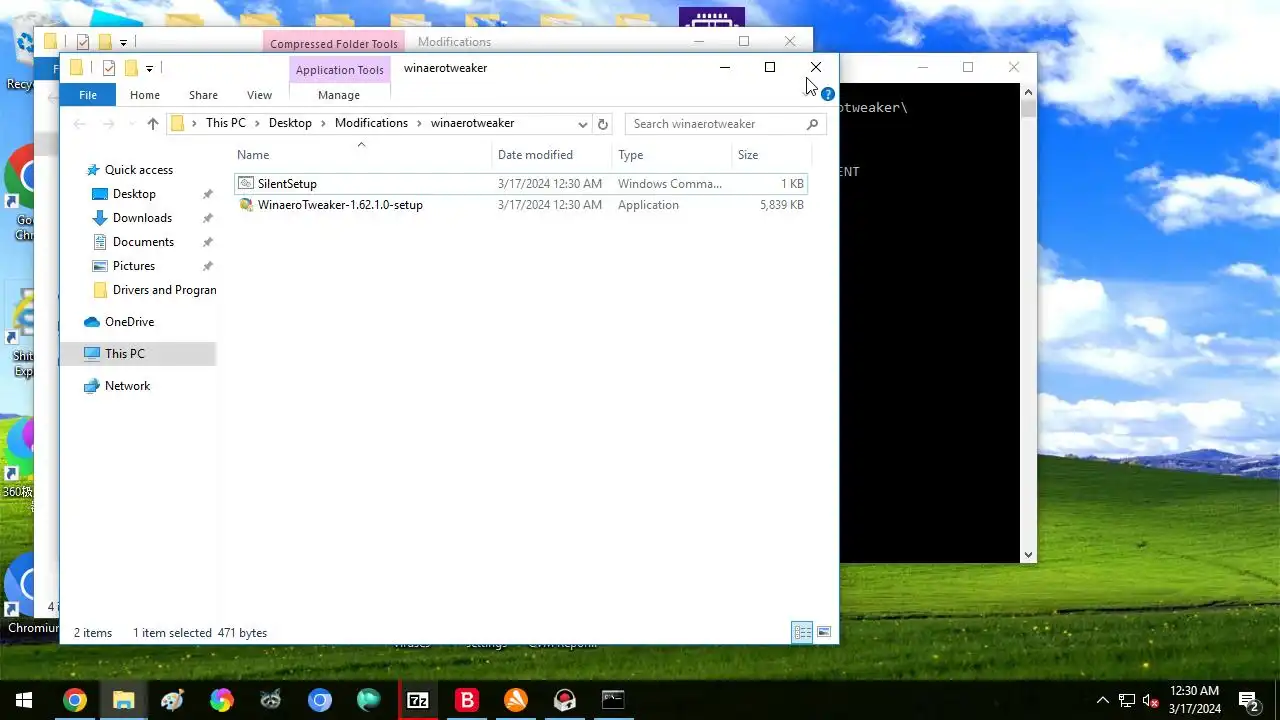
Task: Click File Explorer taskbar button
Action: point(123,700)
